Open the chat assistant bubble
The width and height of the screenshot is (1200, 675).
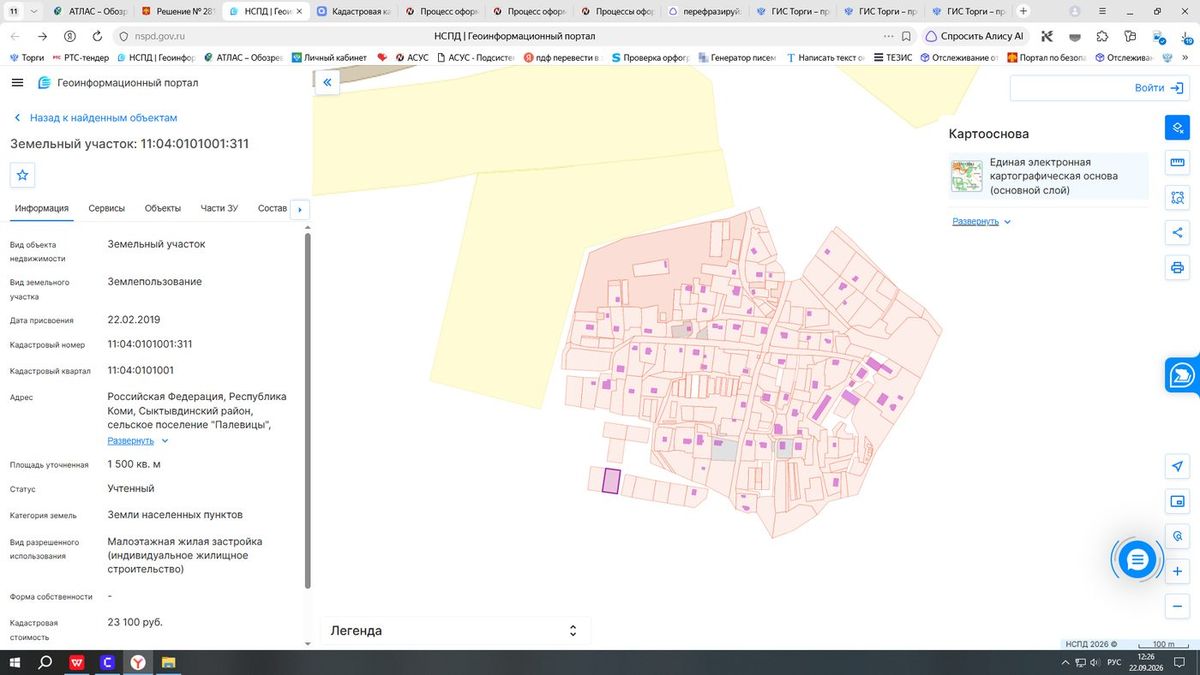point(1136,560)
